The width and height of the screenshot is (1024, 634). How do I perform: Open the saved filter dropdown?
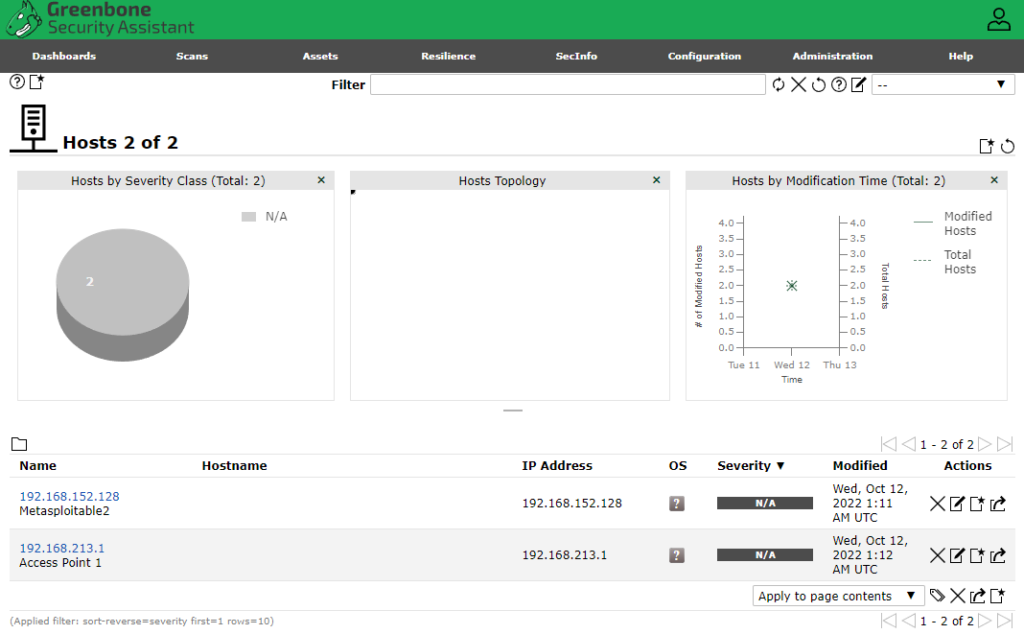[943, 85]
